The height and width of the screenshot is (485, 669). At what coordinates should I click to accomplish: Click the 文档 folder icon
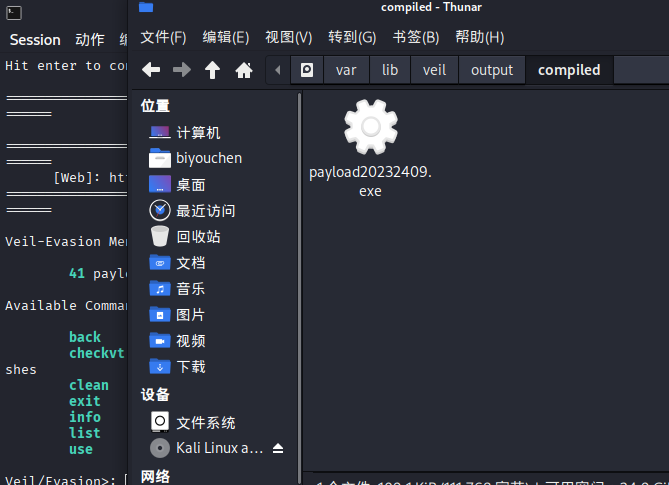coord(160,262)
